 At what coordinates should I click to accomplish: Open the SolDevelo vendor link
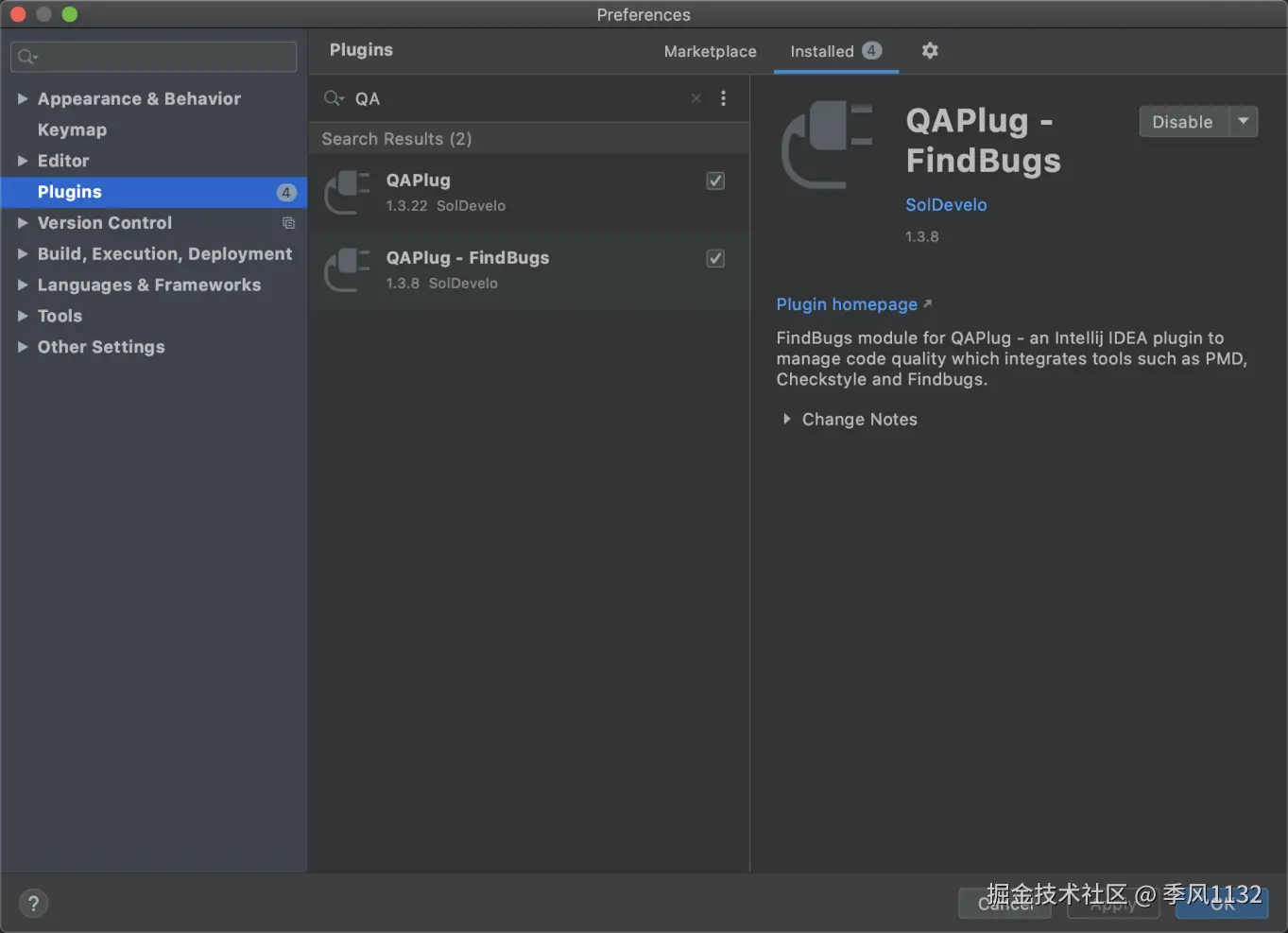946,204
